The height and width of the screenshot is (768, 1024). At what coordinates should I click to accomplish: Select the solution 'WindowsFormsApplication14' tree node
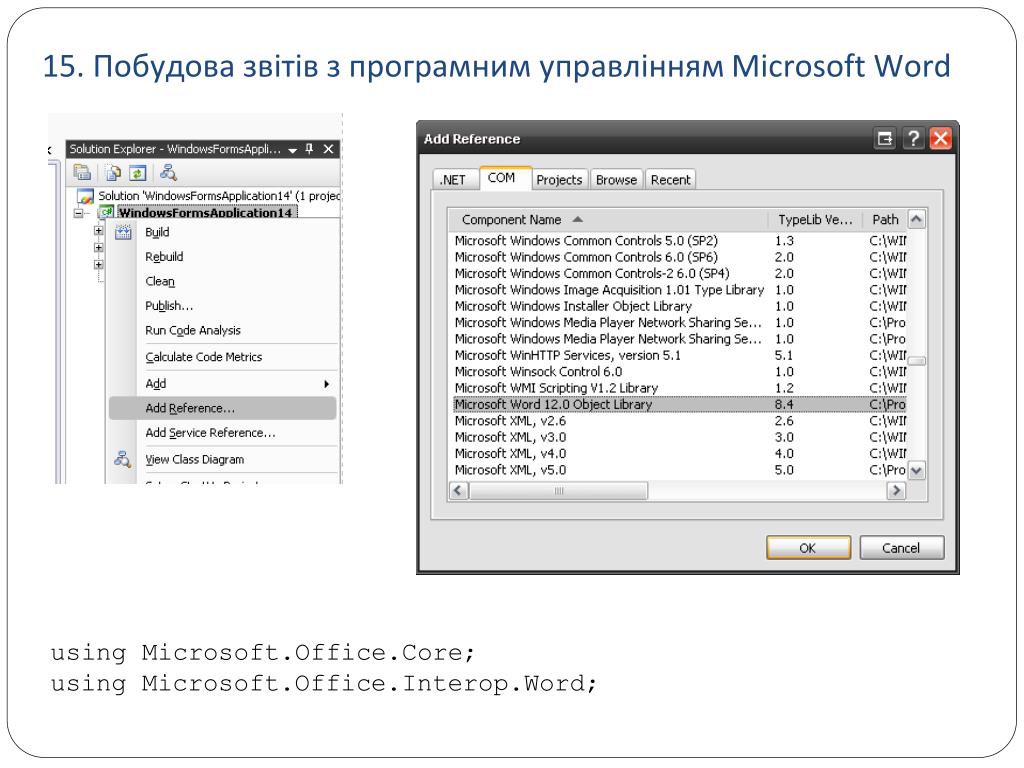218,196
